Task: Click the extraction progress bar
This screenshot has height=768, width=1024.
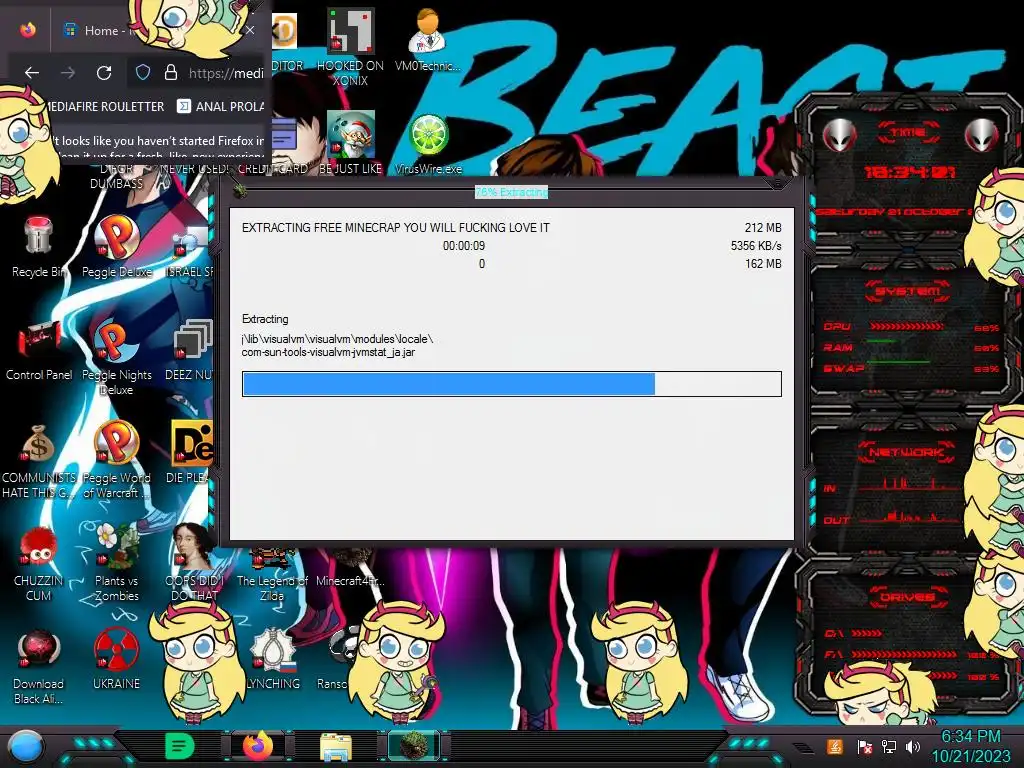Action: coord(511,384)
